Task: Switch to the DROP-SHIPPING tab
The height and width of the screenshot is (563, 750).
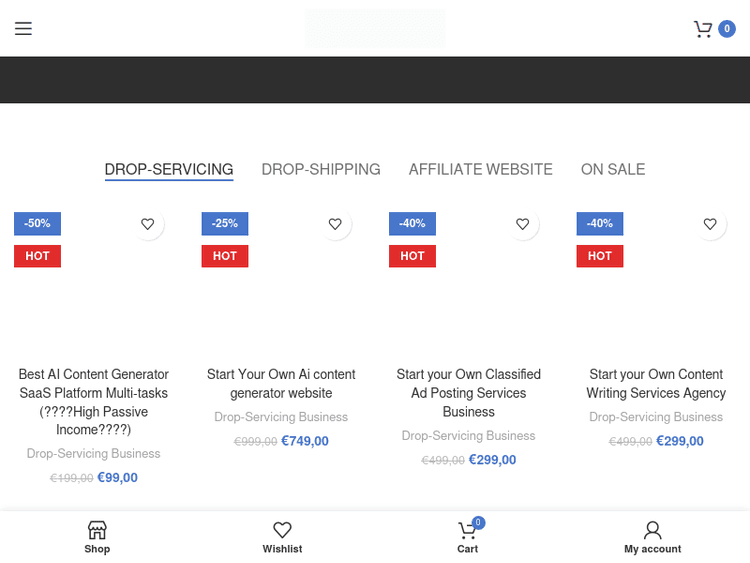Action: pos(321,170)
